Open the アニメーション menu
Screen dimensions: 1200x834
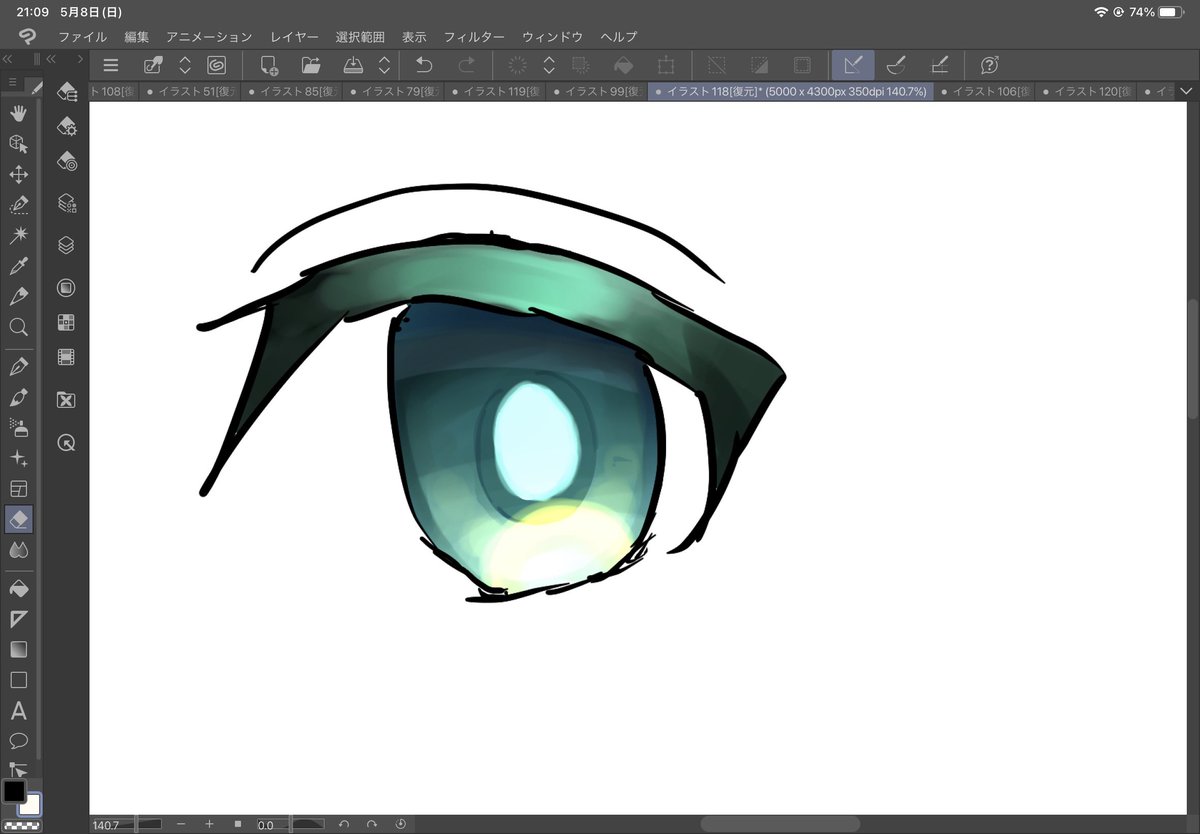coord(209,36)
